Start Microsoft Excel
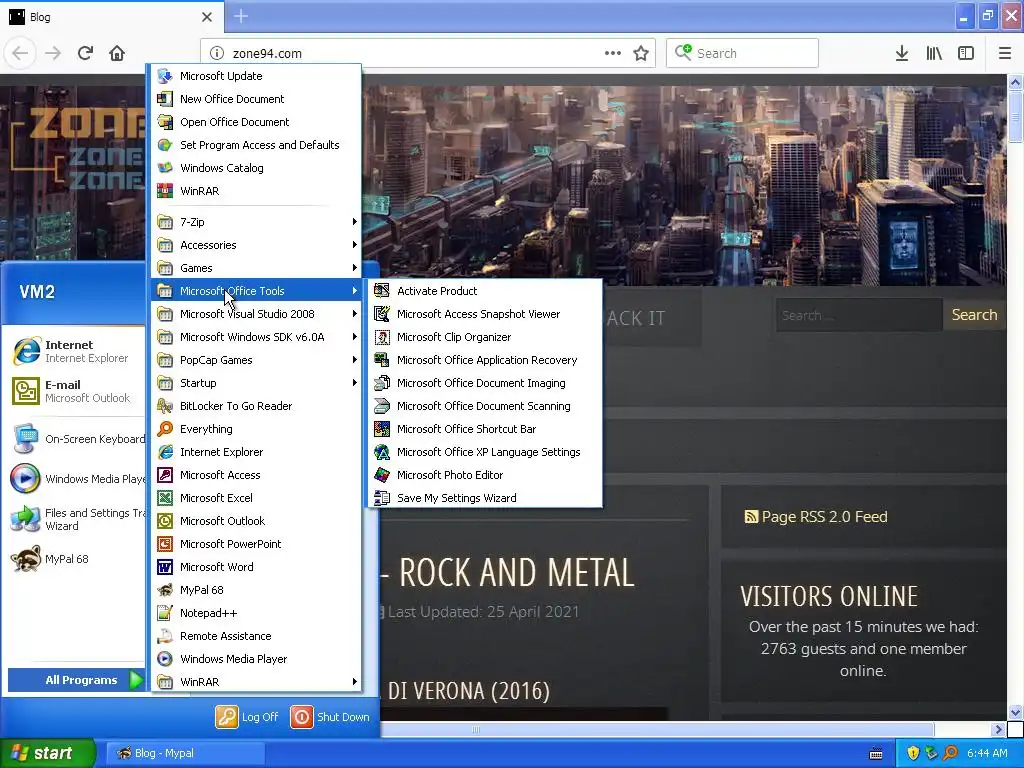The height and width of the screenshot is (768, 1024). point(257,498)
